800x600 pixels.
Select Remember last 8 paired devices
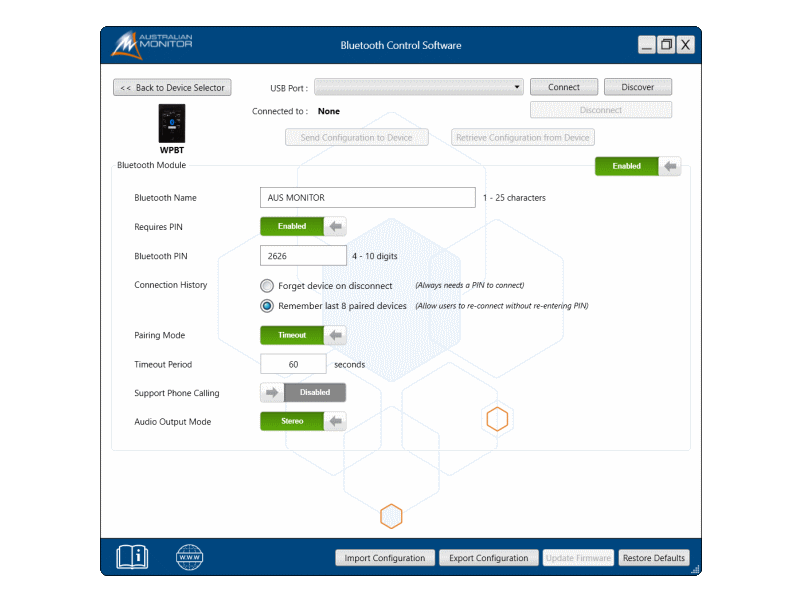point(267,306)
